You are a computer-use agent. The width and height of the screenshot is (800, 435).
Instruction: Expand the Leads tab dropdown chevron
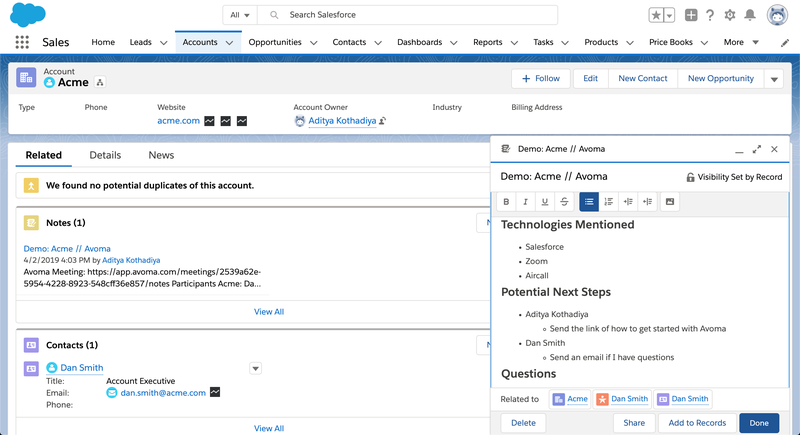point(163,43)
